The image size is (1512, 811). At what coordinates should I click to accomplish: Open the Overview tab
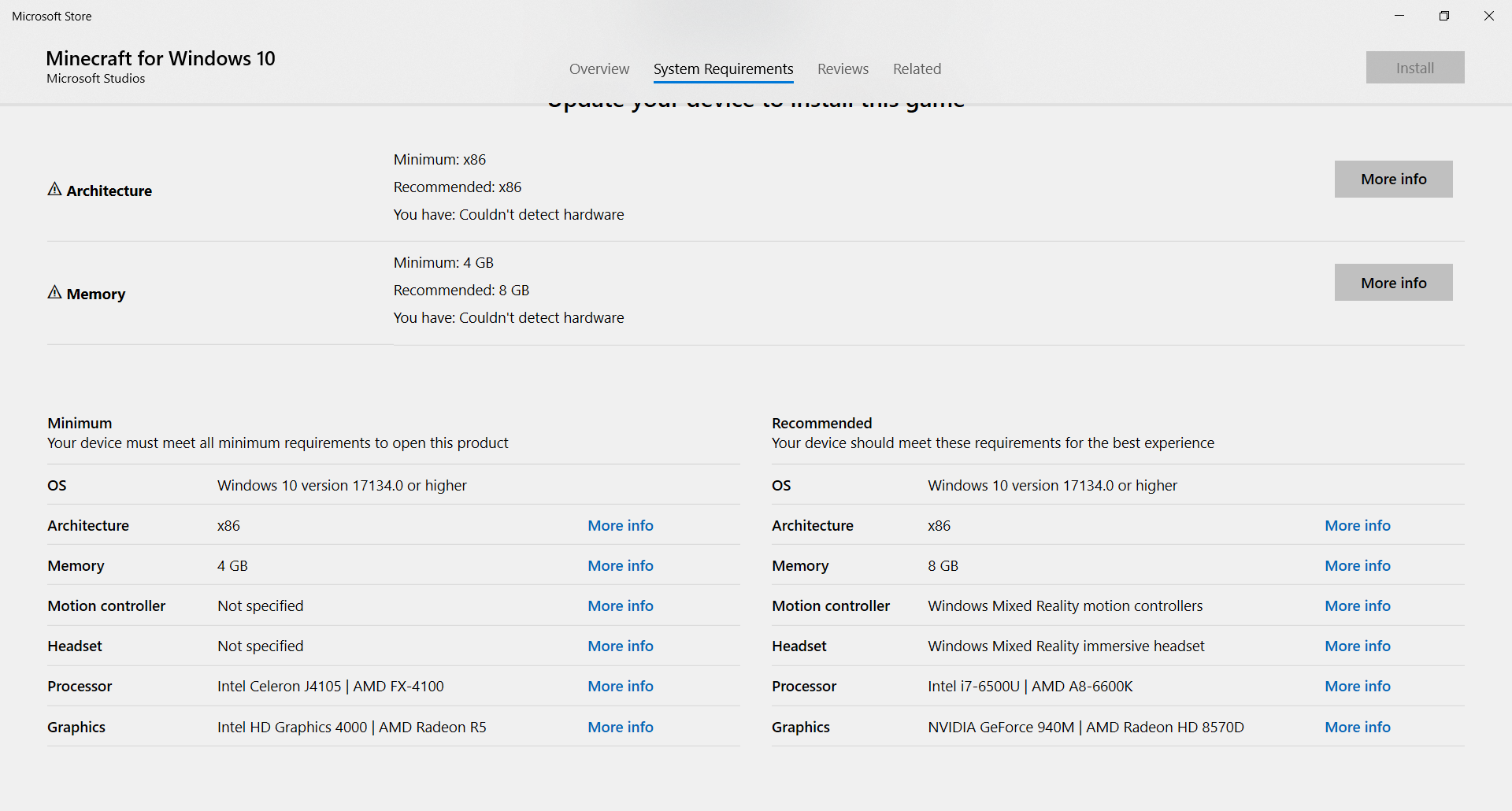pos(599,69)
